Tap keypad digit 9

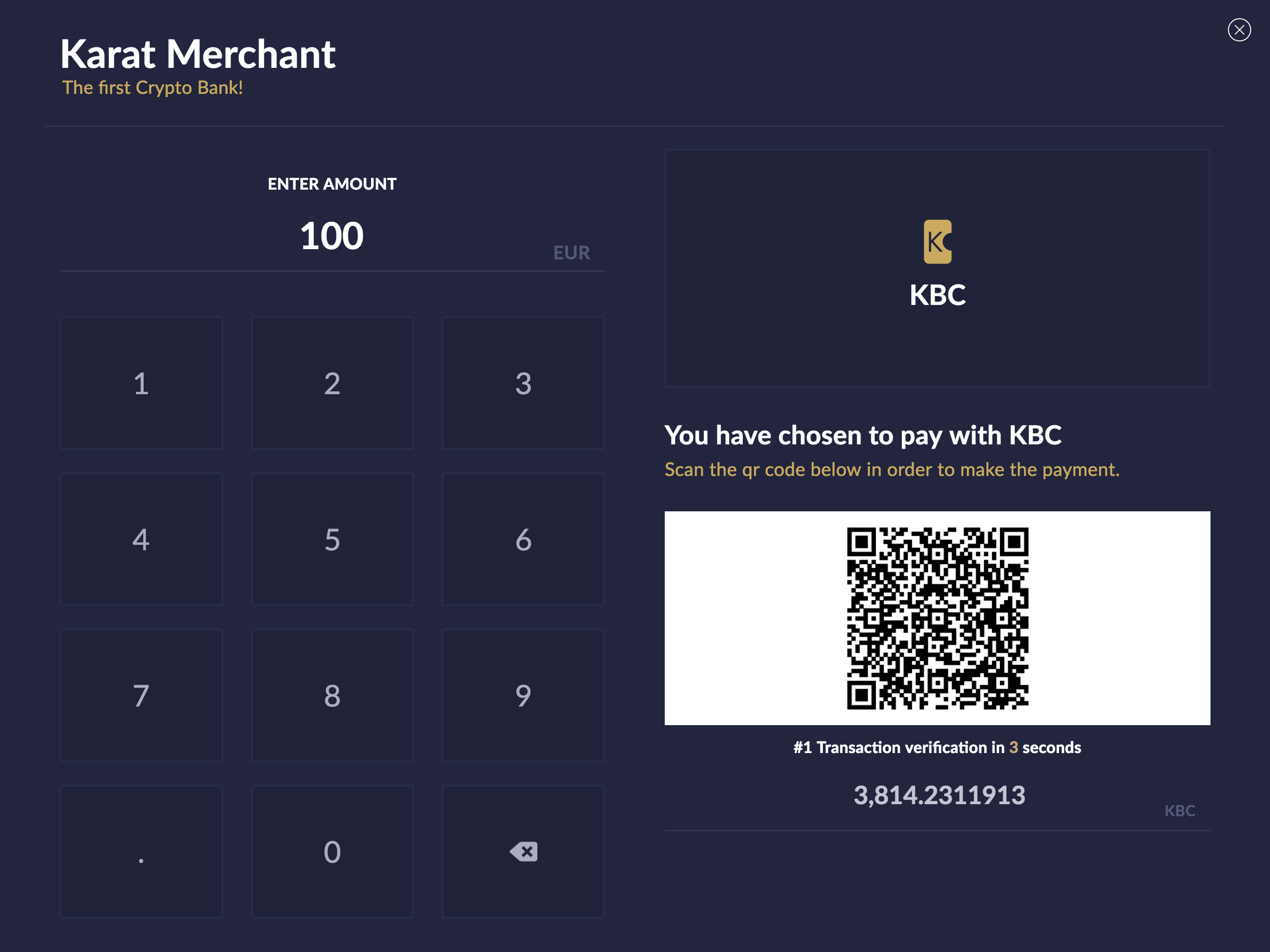coord(523,695)
